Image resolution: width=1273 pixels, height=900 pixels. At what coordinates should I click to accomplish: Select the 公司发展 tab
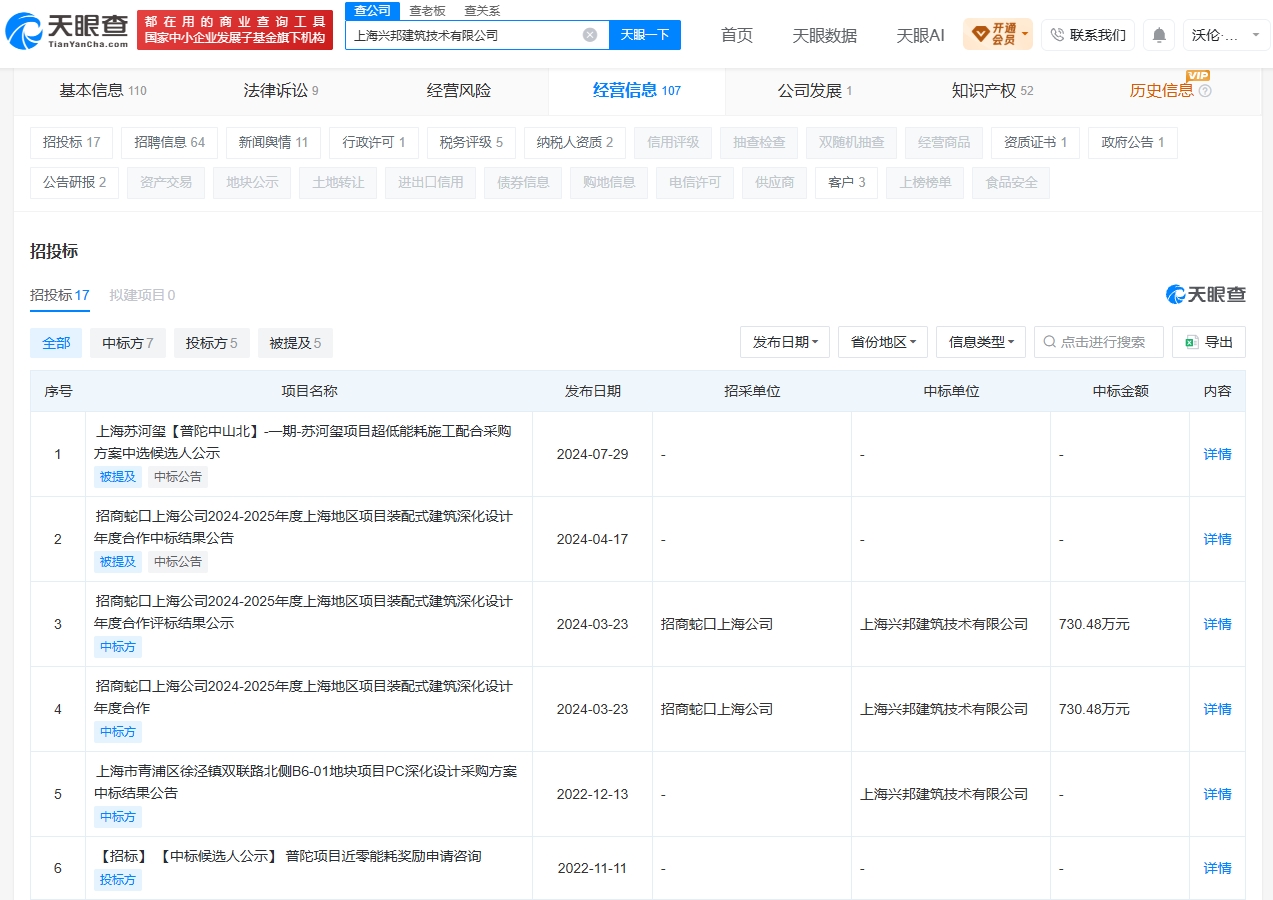coord(815,91)
